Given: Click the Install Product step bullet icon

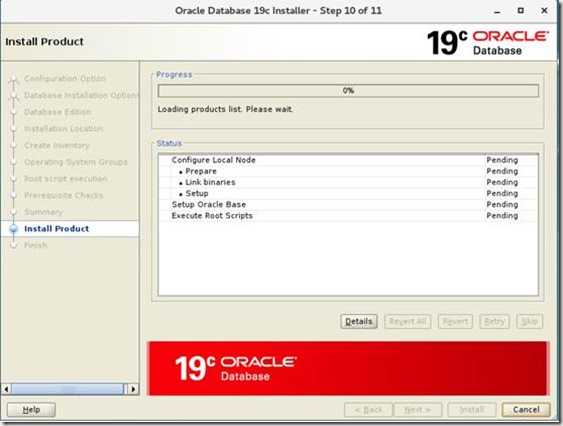Looking at the screenshot, I should tap(14, 228).
